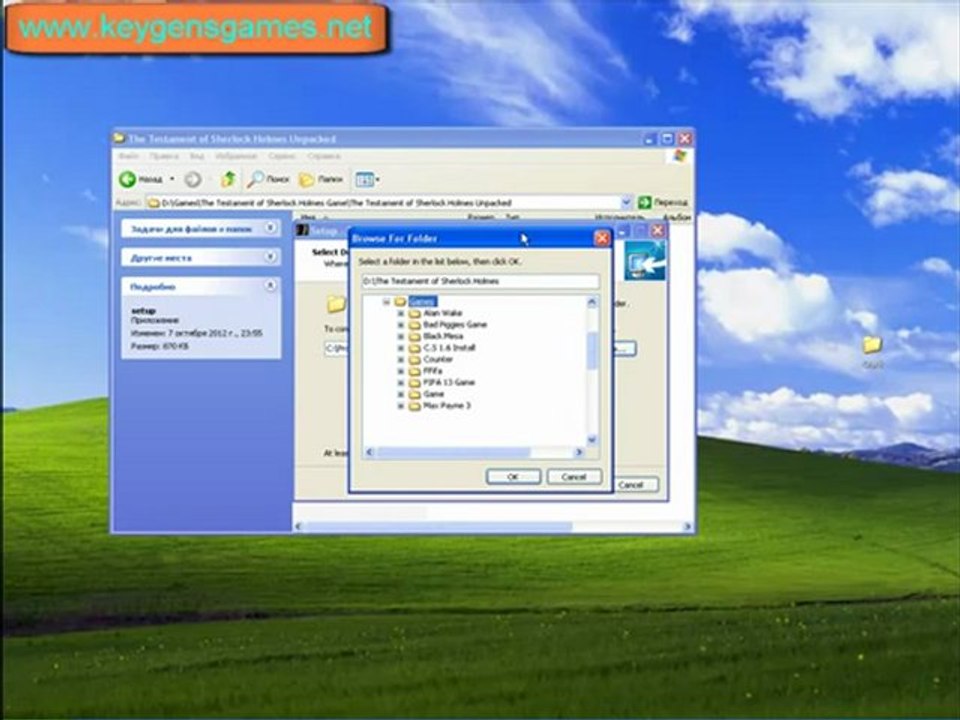Open the Сервис menu in Explorer
Viewport: 960px width, 720px height.
[x=282, y=156]
